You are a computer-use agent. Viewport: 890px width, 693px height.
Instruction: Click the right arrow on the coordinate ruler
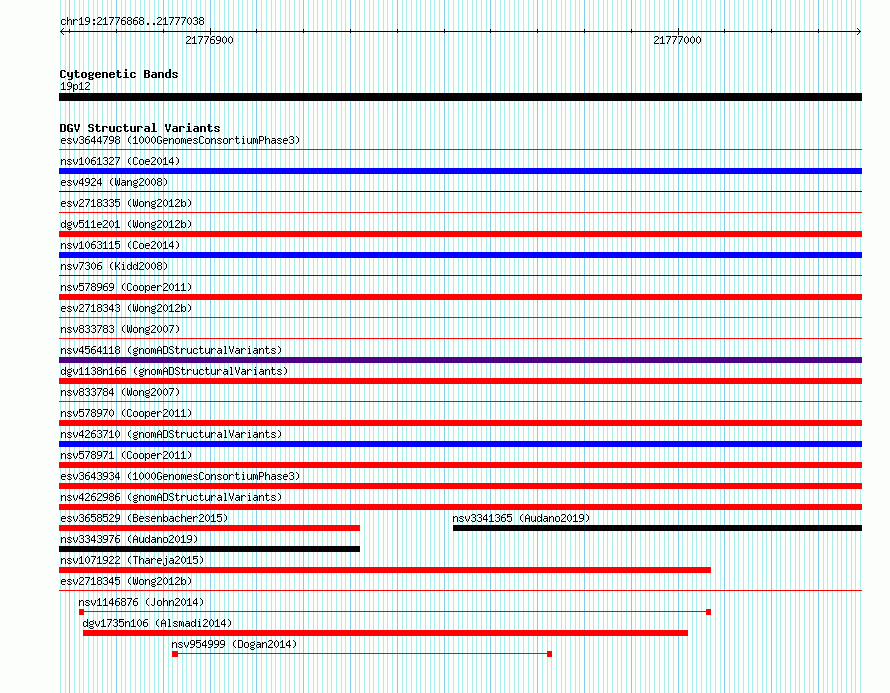click(859, 32)
